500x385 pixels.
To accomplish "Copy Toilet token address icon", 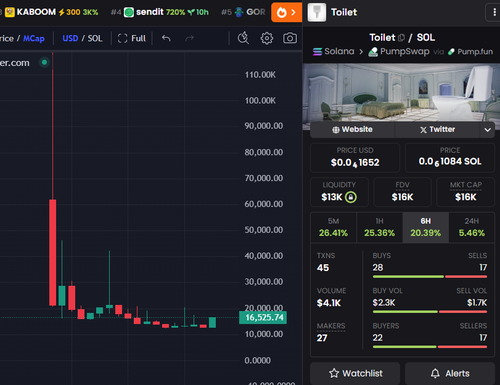I will pyautogui.click(x=402, y=38).
